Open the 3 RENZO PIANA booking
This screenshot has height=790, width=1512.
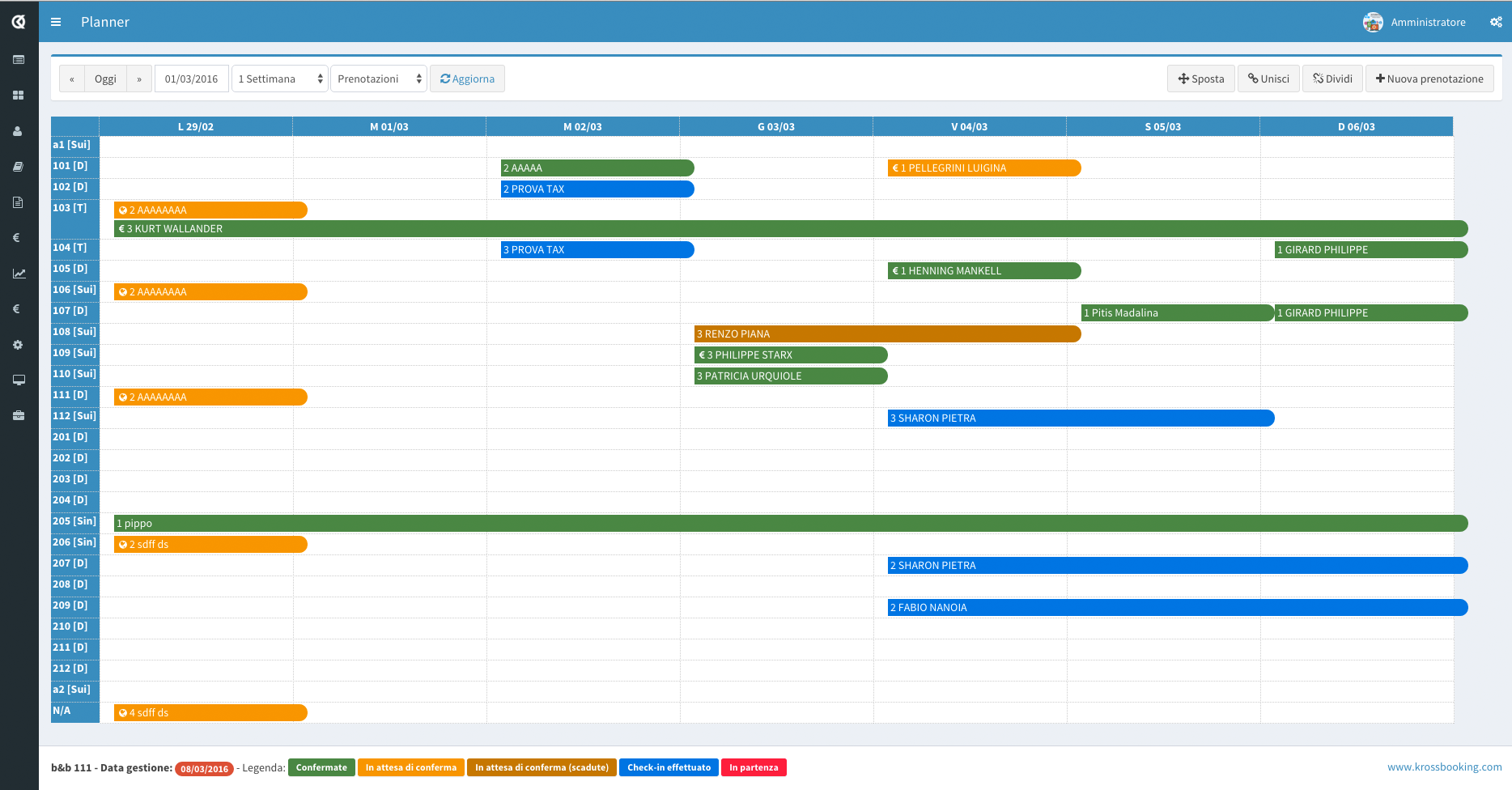point(888,333)
